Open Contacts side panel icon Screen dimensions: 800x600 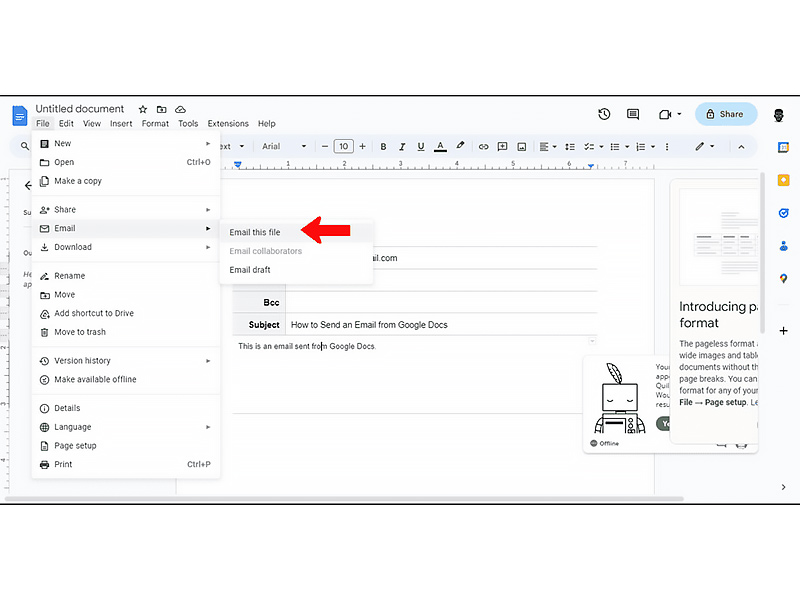[x=783, y=246]
